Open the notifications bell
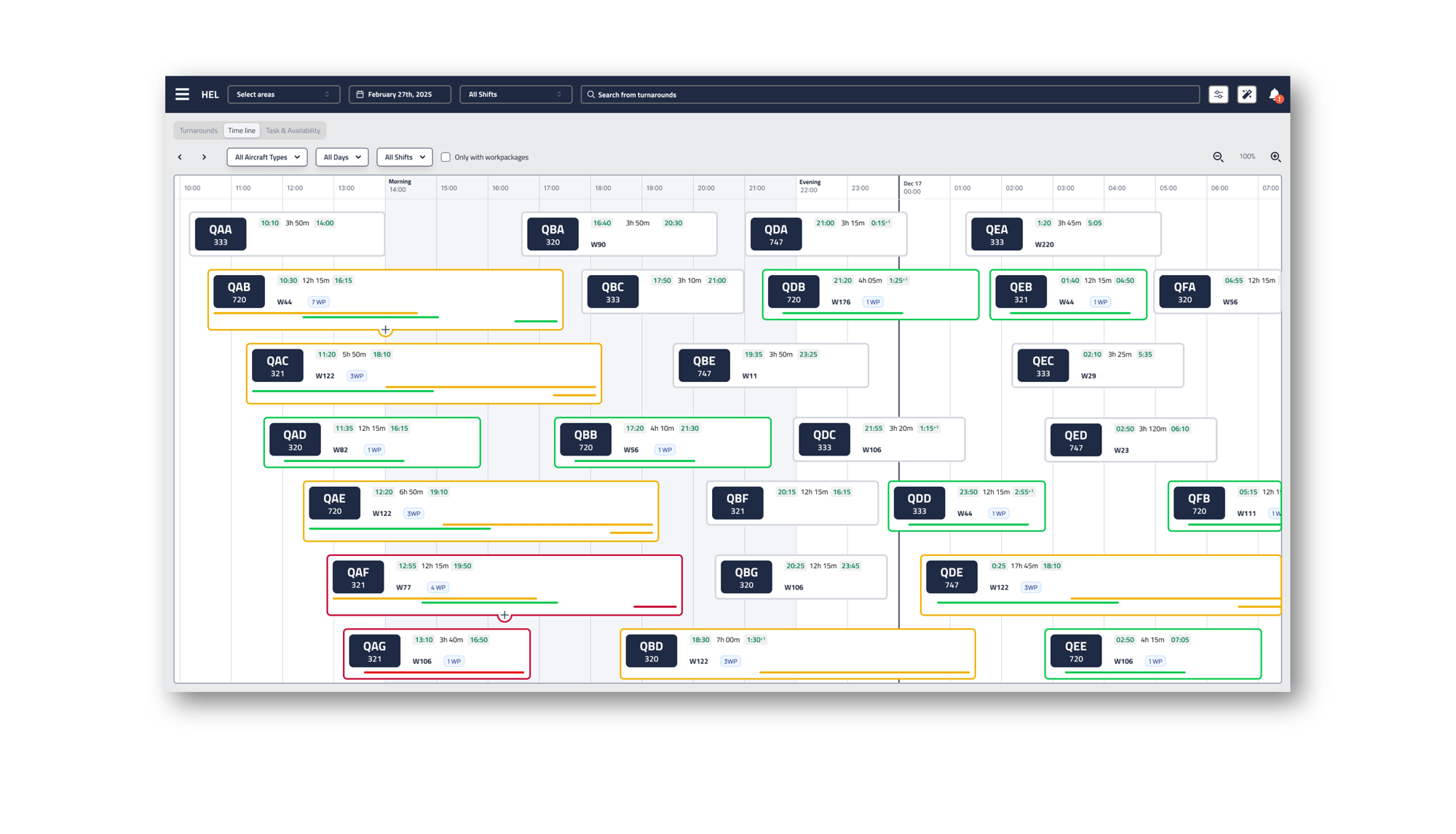The width and height of the screenshot is (1456, 834). coord(1274,95)
